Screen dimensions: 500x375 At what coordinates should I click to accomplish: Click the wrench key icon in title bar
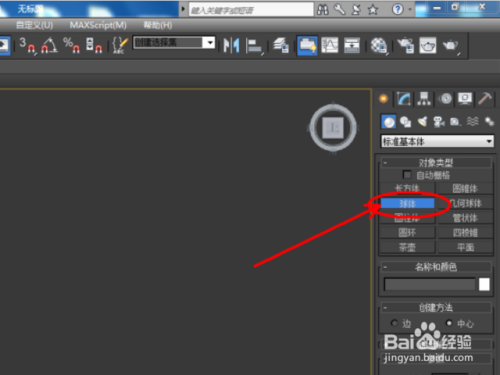[x=339, y=10]
